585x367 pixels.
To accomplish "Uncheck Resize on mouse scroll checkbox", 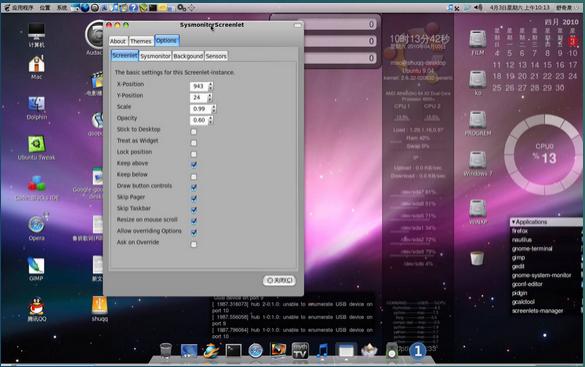I will (x=194, y=221).
